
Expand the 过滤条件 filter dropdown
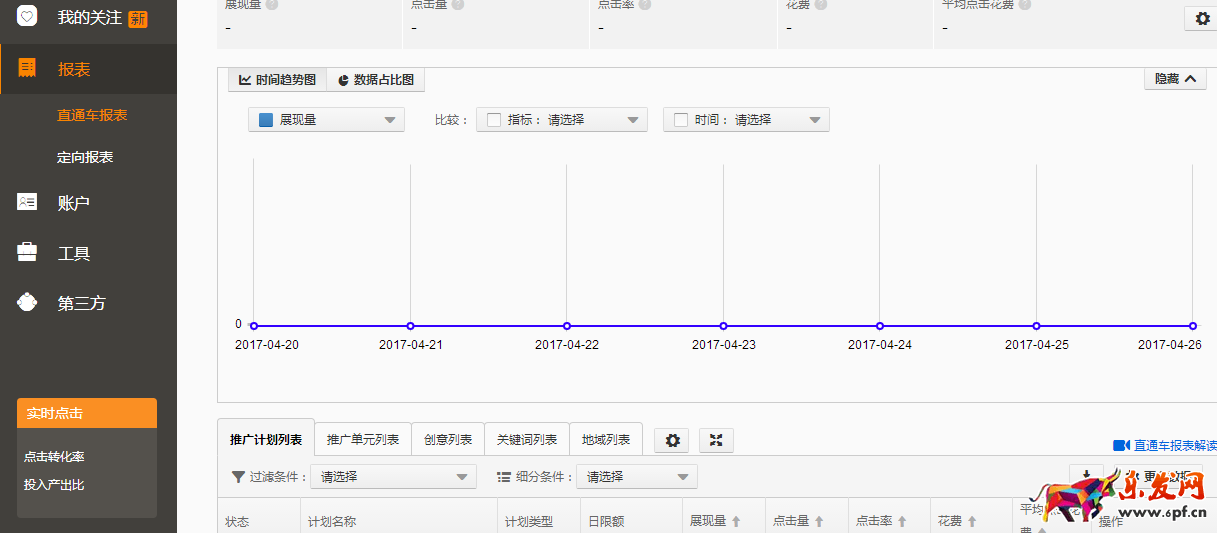click(x=393, y=477)
